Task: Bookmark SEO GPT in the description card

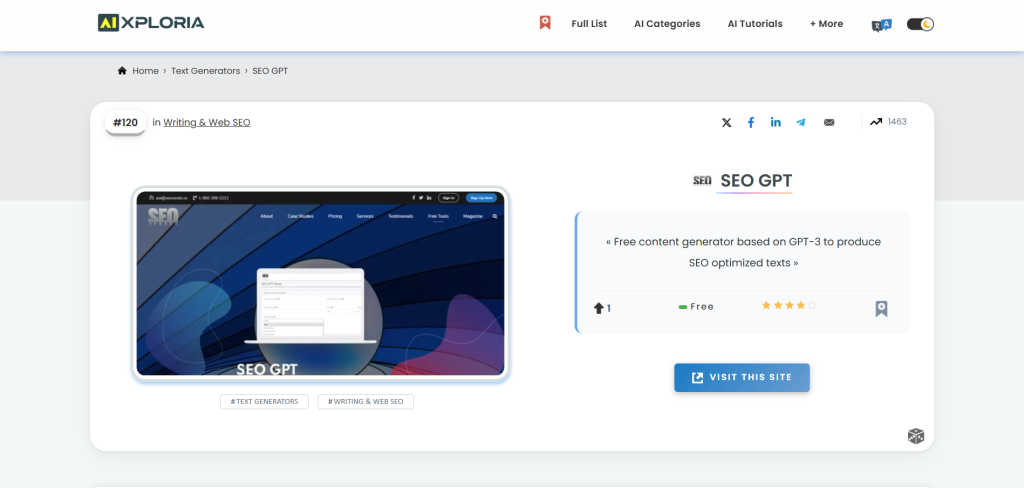Action: coord(881,308)
